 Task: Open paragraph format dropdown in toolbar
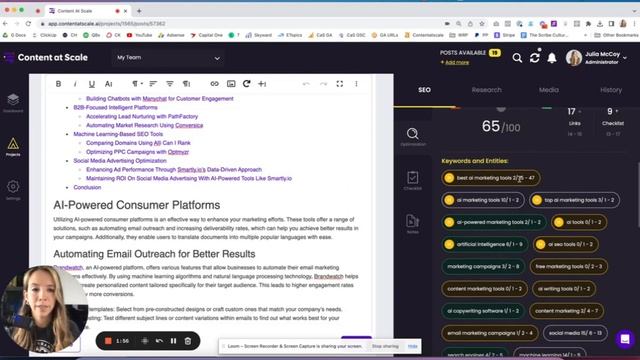(x=137, y=84)
